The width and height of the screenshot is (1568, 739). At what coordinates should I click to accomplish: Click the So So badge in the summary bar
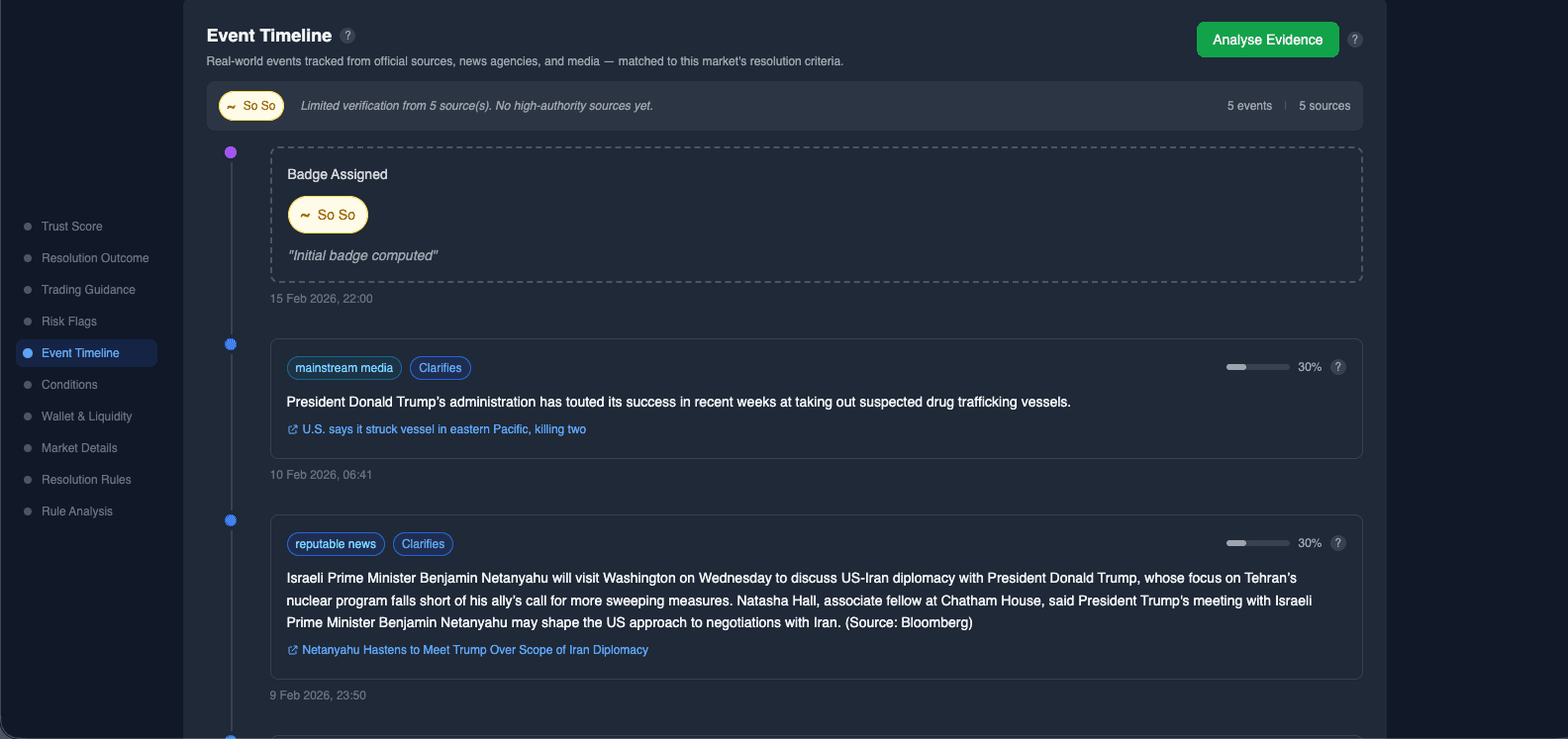[250, 105]
